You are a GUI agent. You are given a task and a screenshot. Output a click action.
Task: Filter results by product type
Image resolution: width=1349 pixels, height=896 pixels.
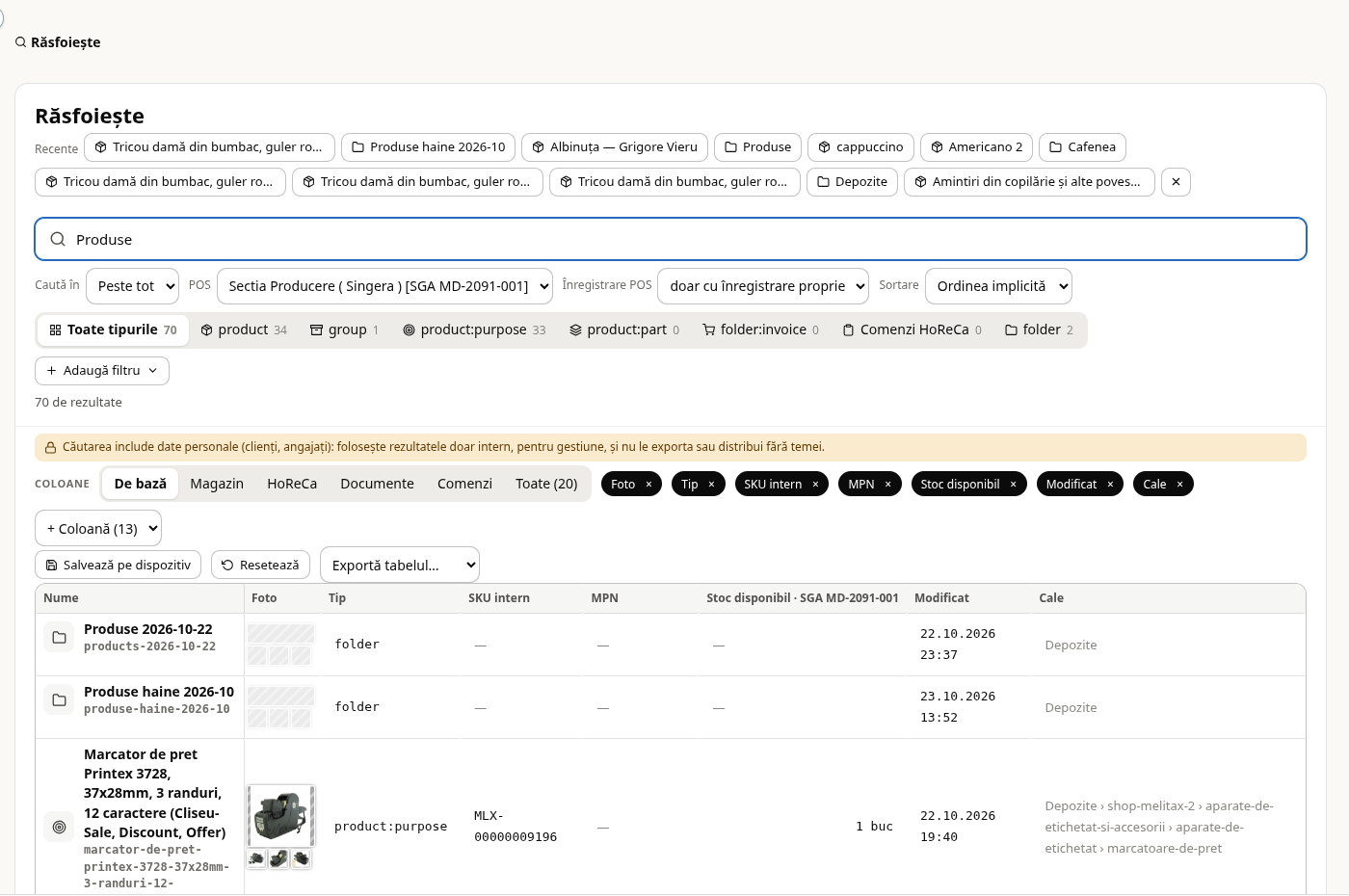coord(244,329)
